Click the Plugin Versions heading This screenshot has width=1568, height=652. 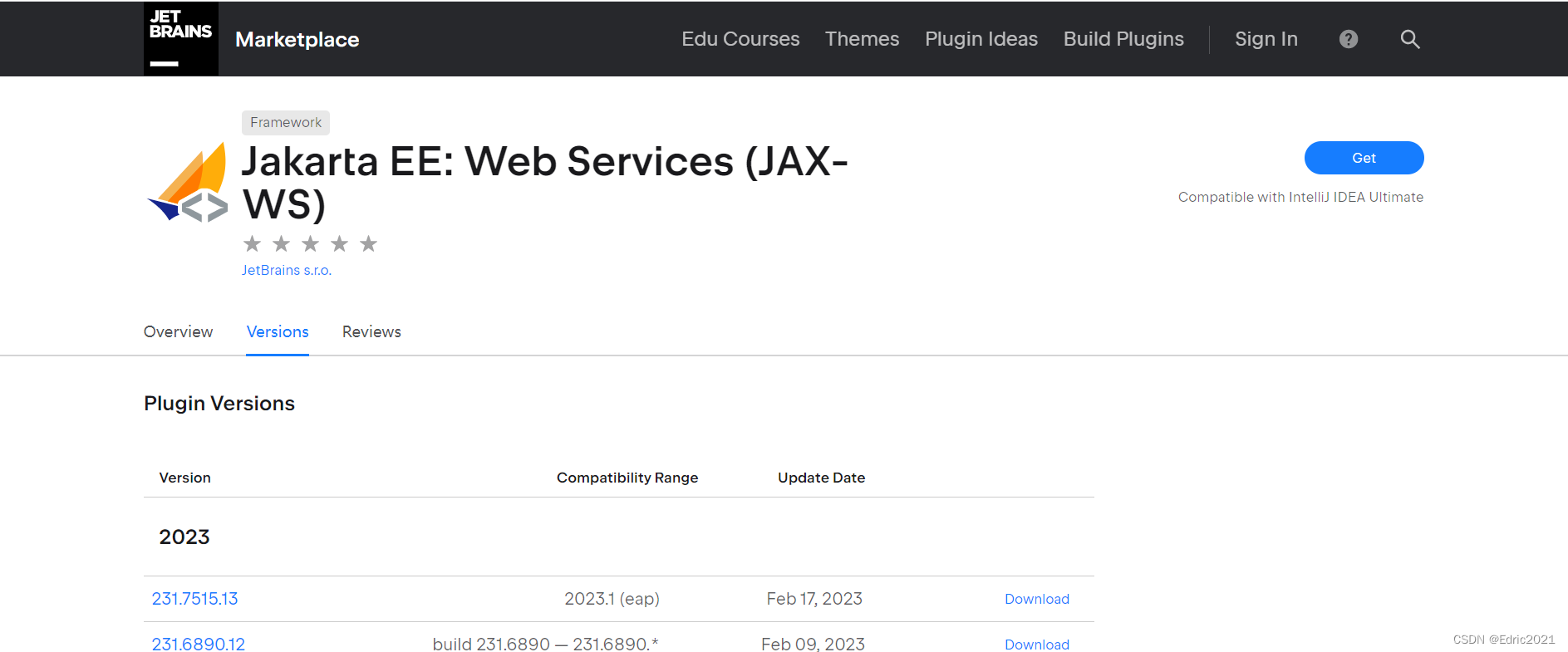[x=219, y=404]
